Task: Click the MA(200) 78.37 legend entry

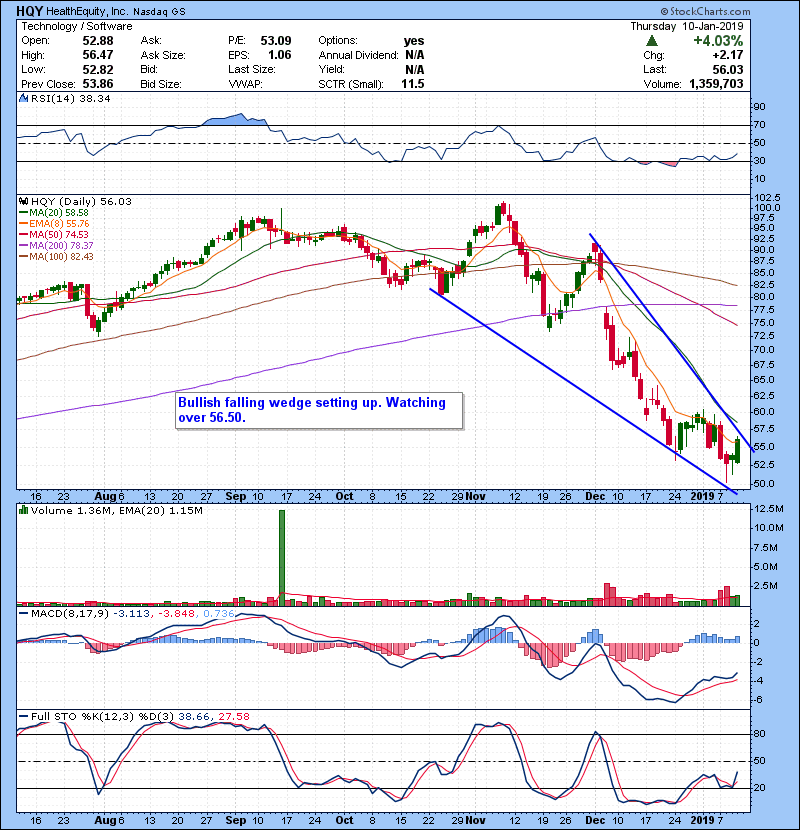Action: point(61,246)
